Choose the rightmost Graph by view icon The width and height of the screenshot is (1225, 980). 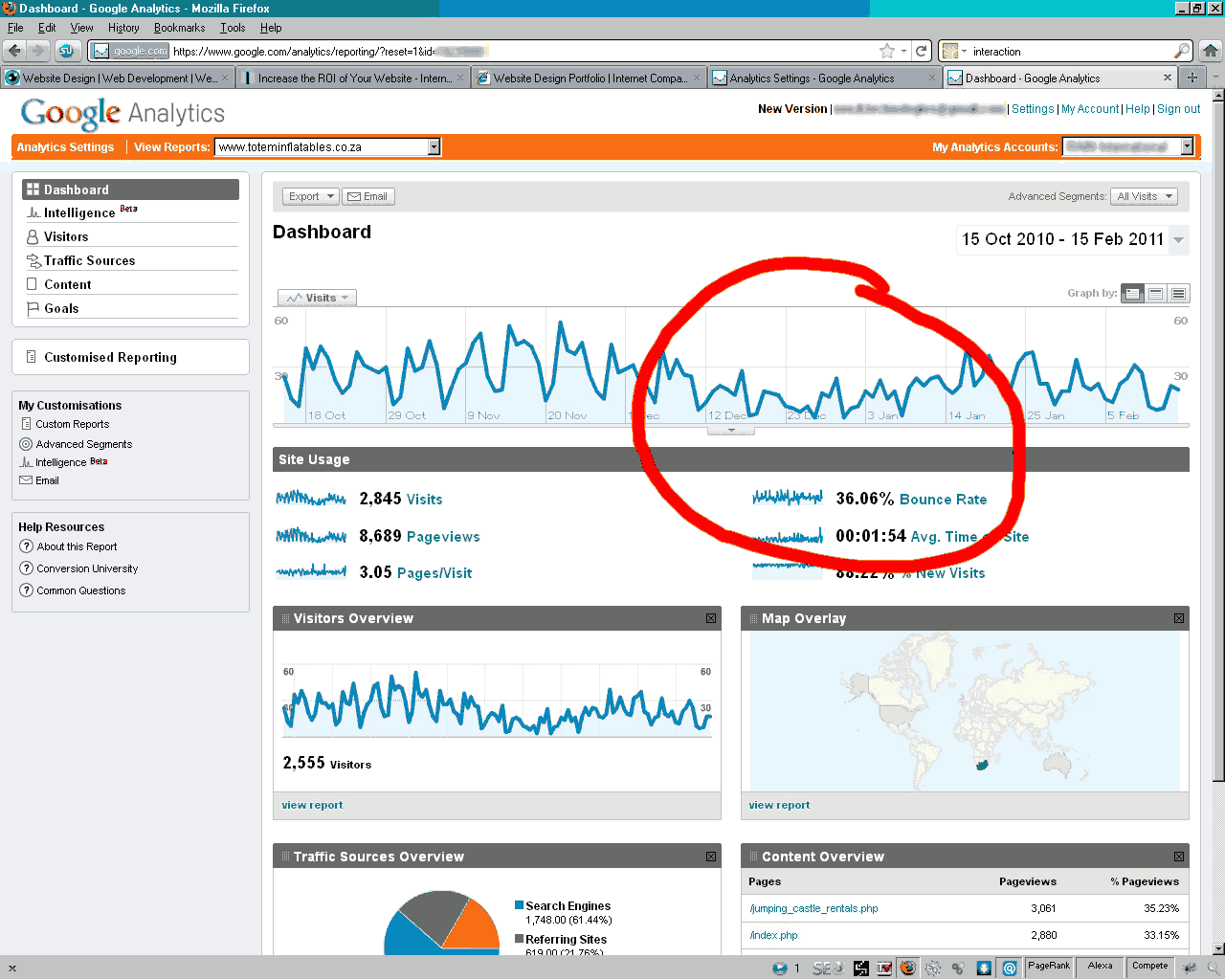(1179, 294)
